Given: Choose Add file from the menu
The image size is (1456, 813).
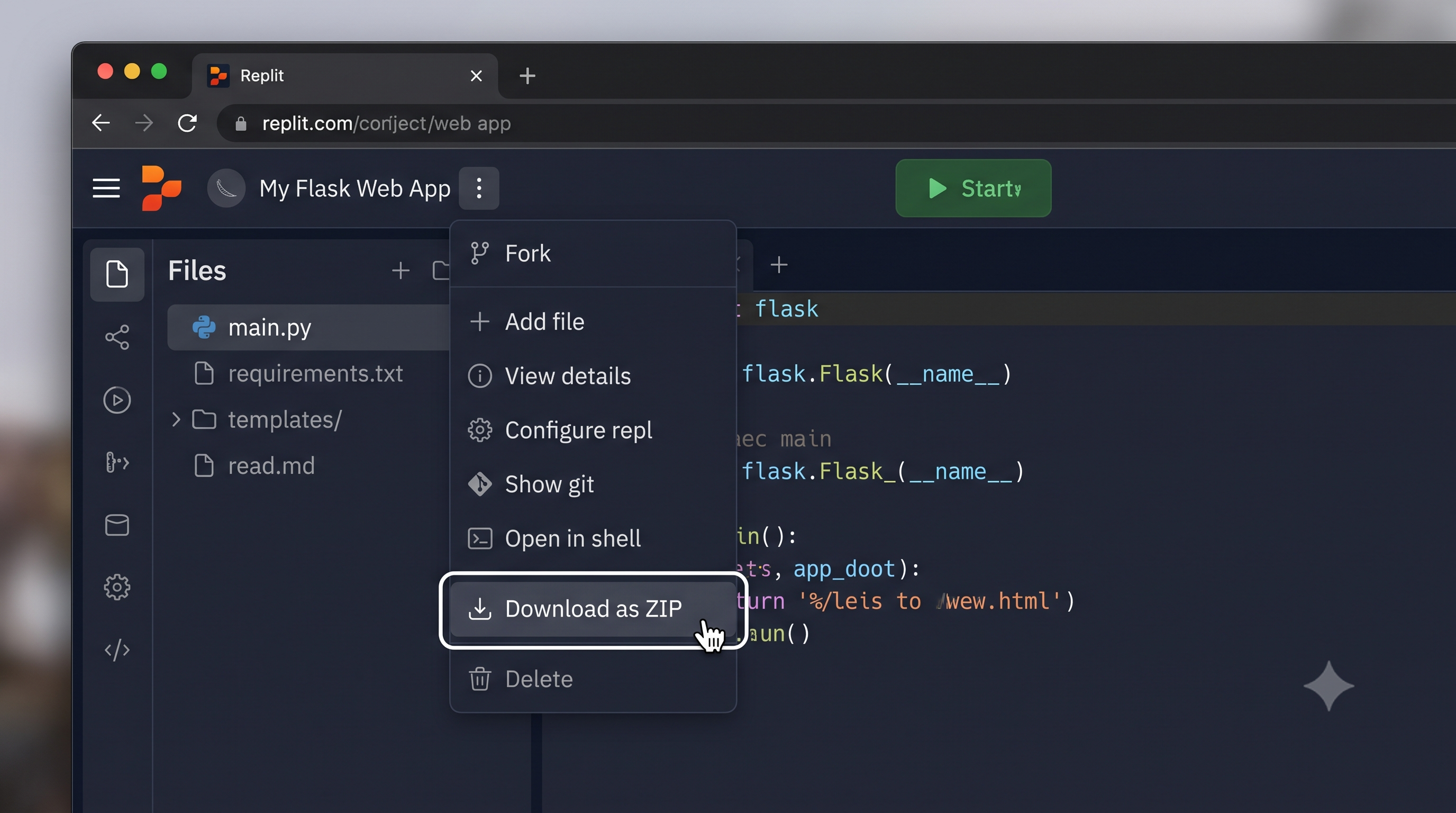Looking at the screenshot, I should pyautogui.click(x=593, y=322).
